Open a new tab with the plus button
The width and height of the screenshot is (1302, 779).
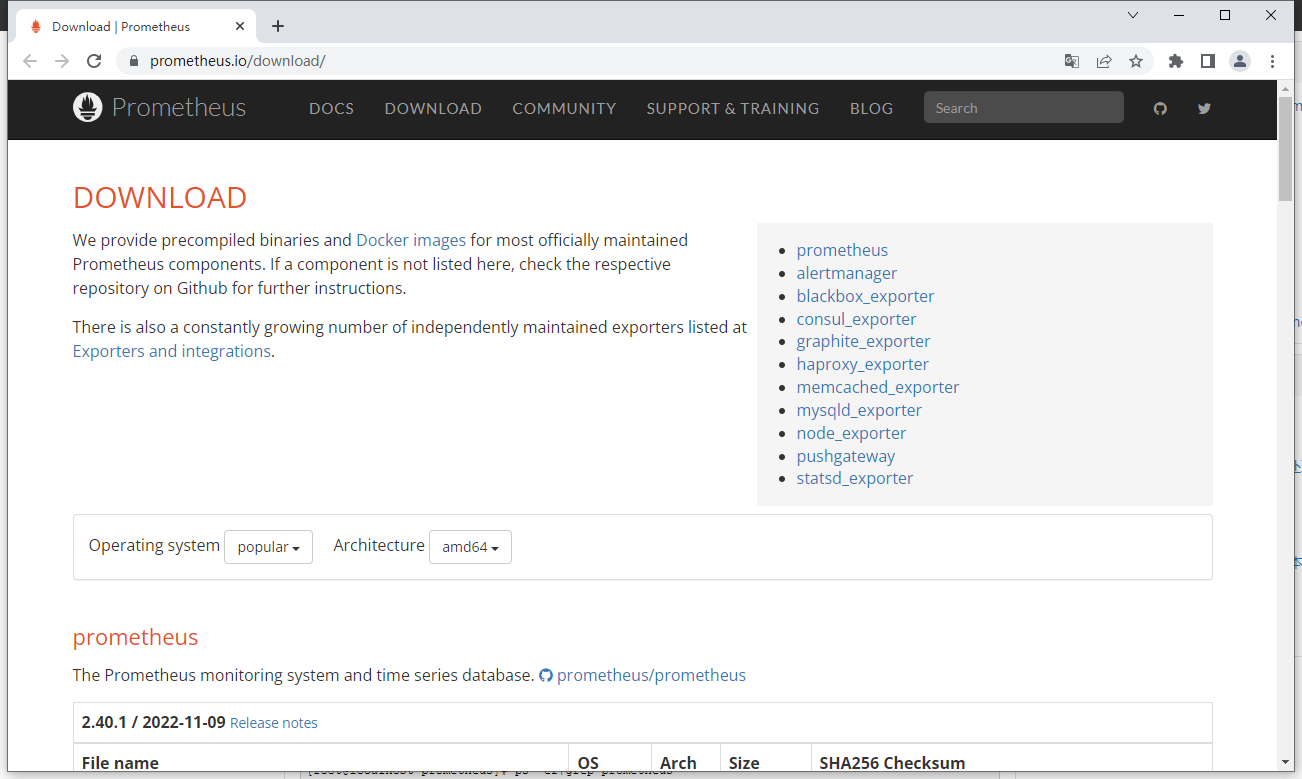tap(278, 26)
